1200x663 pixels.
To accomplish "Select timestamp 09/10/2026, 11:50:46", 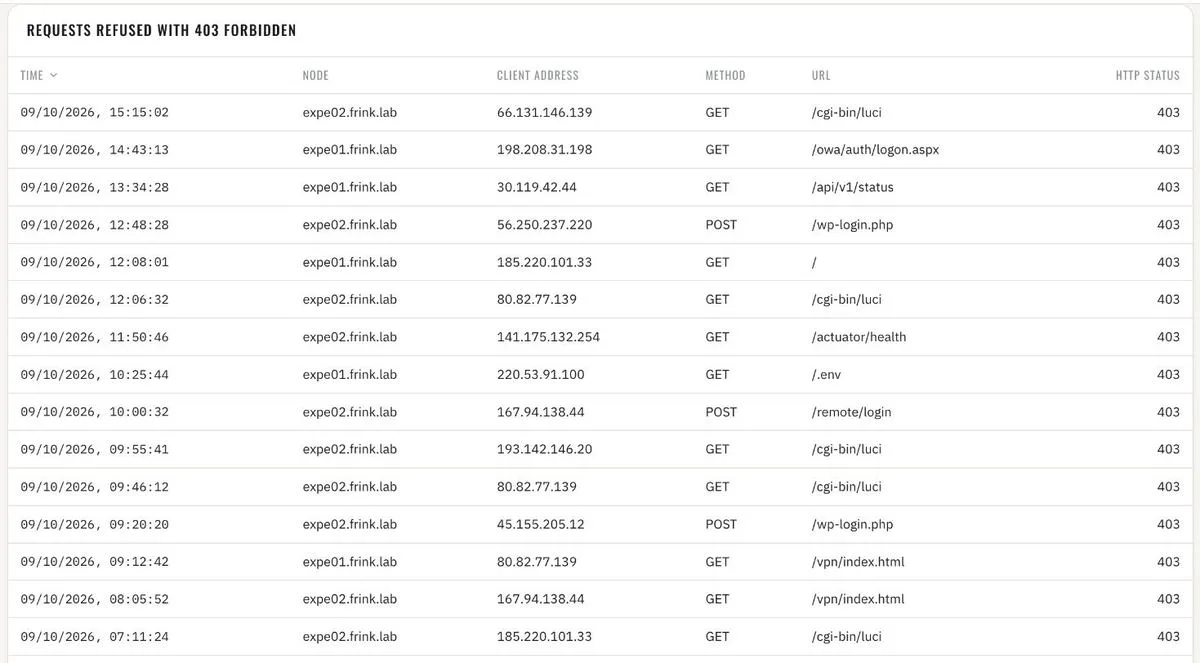I will [x=95, y=337].
